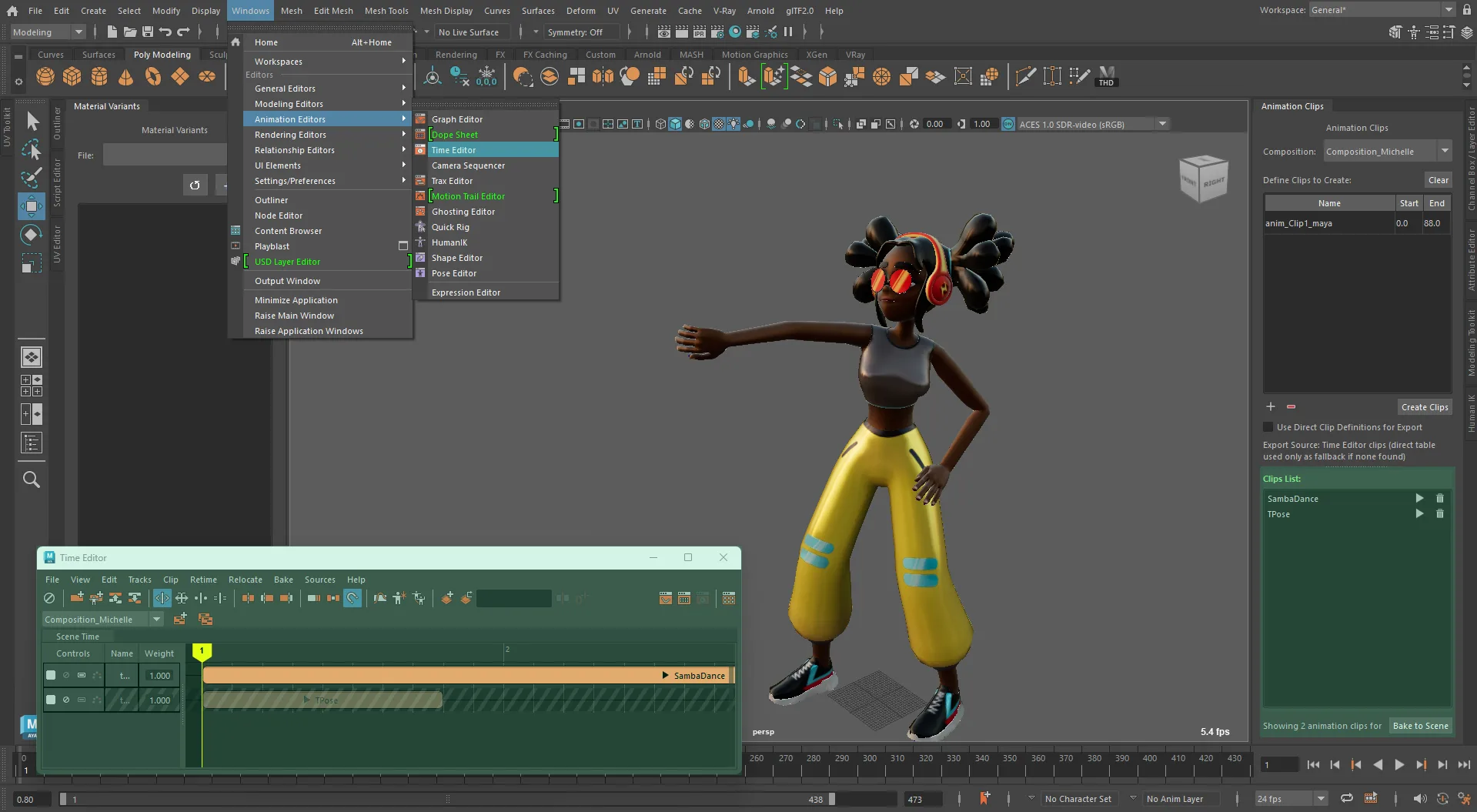The image size is (1477, 812).
Task: Expand the Composition_Michelle dropdown in Animation Clips
Action: (x=1445, y=151)
